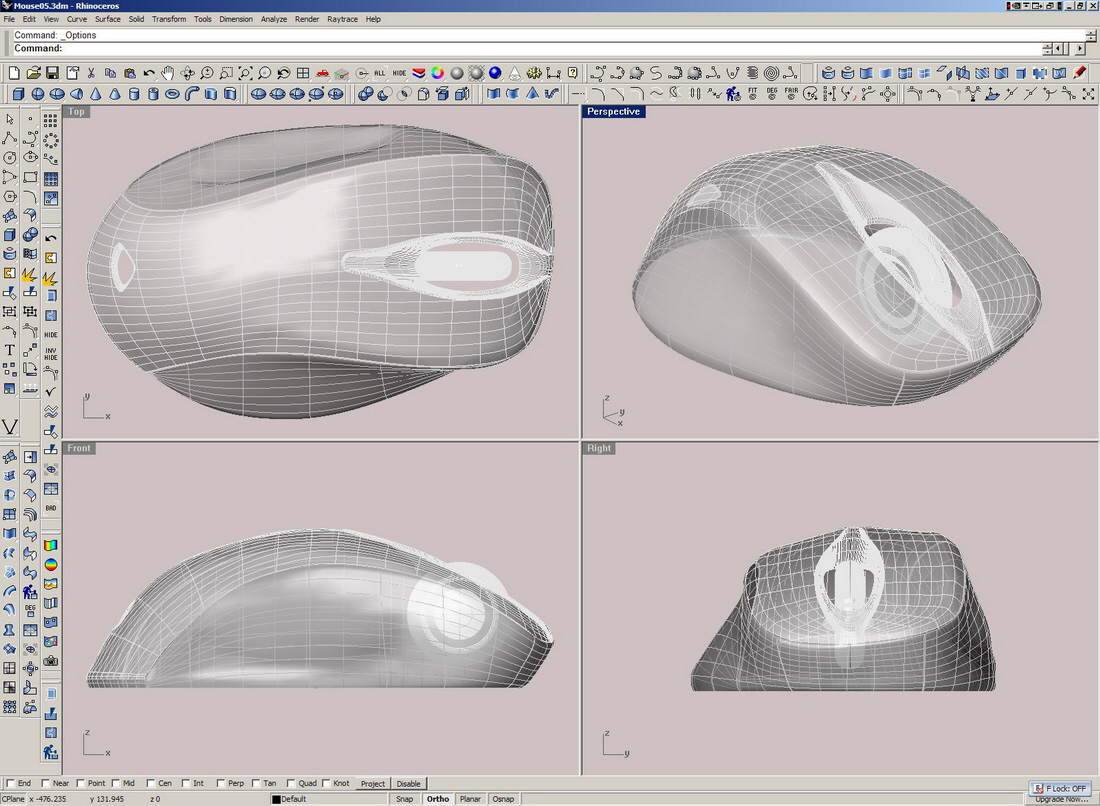
Task: Click the Project button in osnap bar
Action: point(372,784)
